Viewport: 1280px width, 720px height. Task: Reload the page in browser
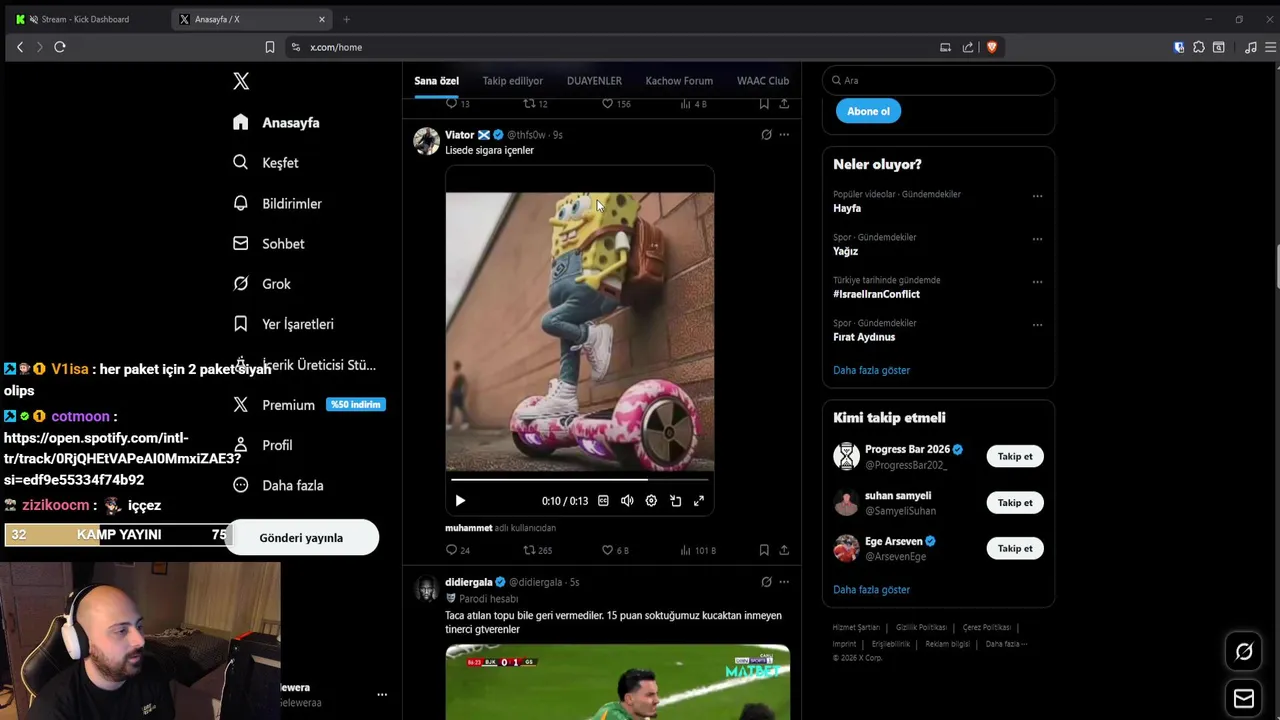(60, 47)
